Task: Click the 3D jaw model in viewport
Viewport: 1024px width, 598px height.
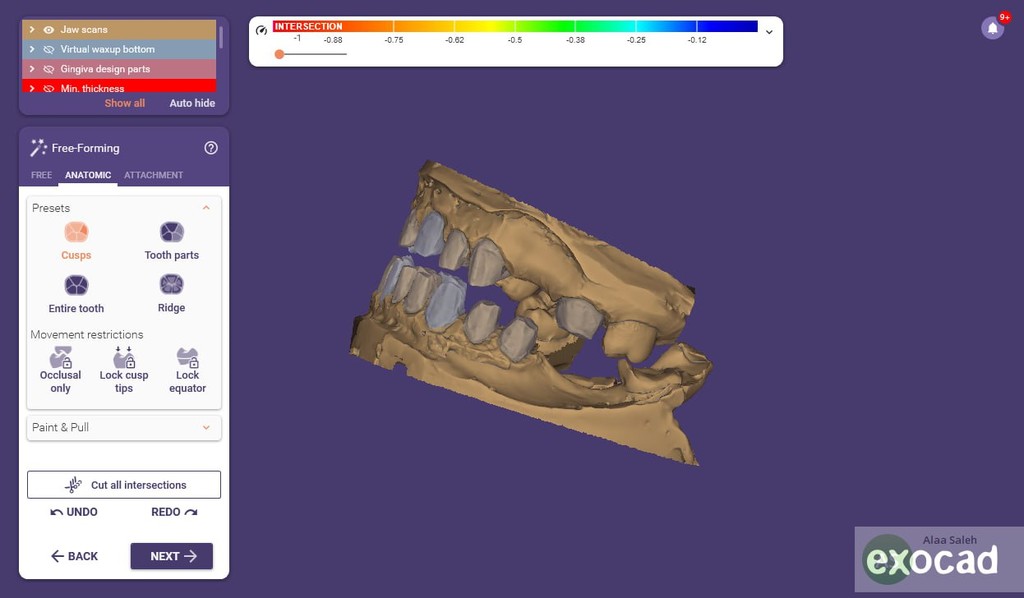Action: pos(529,312)
